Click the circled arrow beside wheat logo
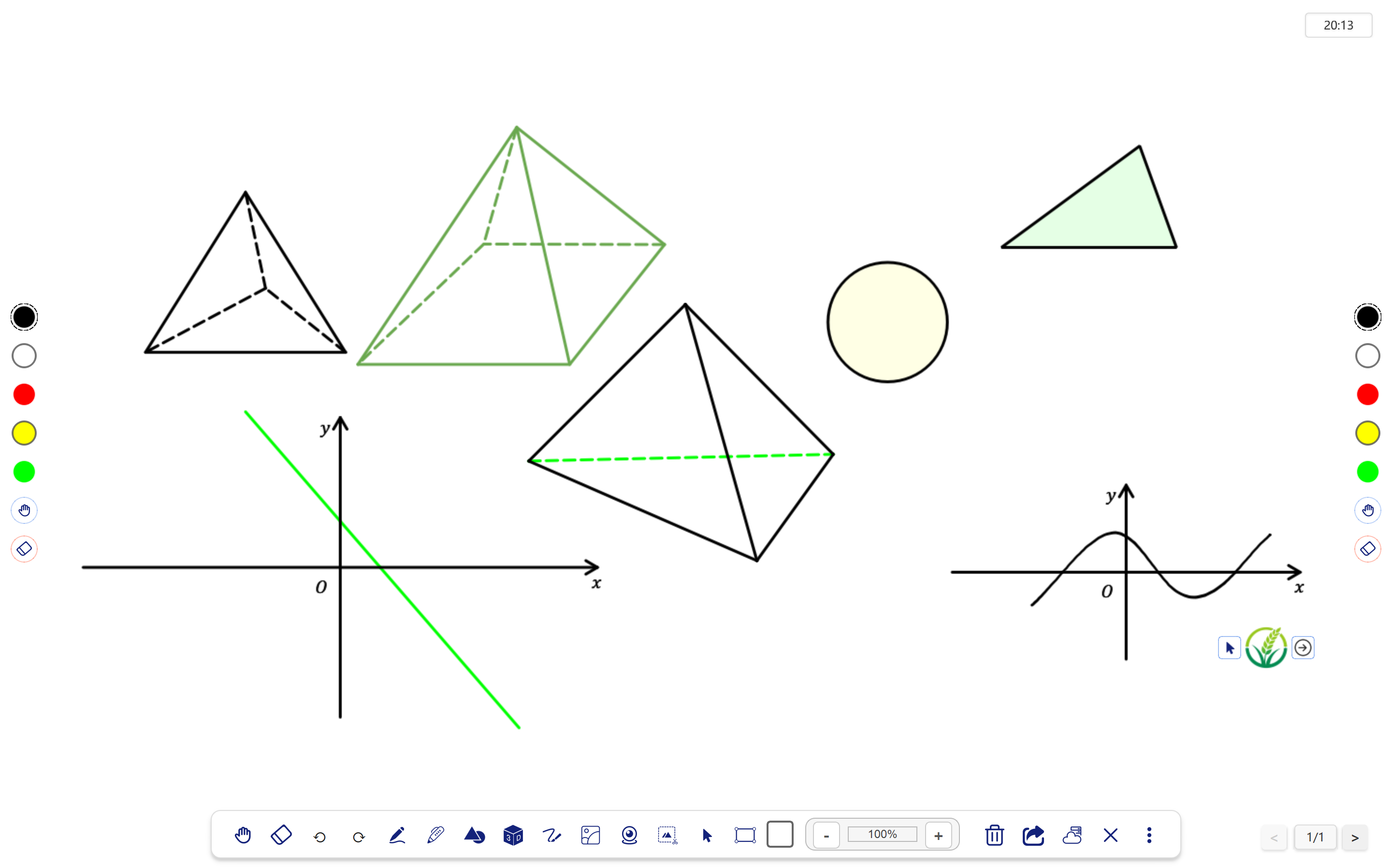This screenshot has height=868, width=1392. coord(1303,648)
